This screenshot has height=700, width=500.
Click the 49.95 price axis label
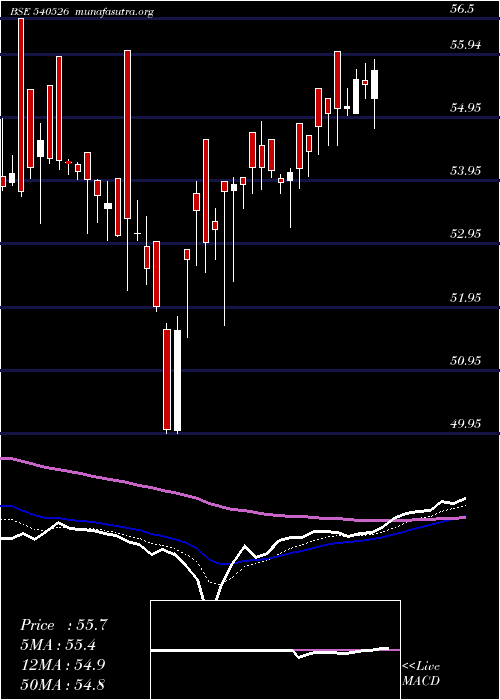click(x=465, y=423)
